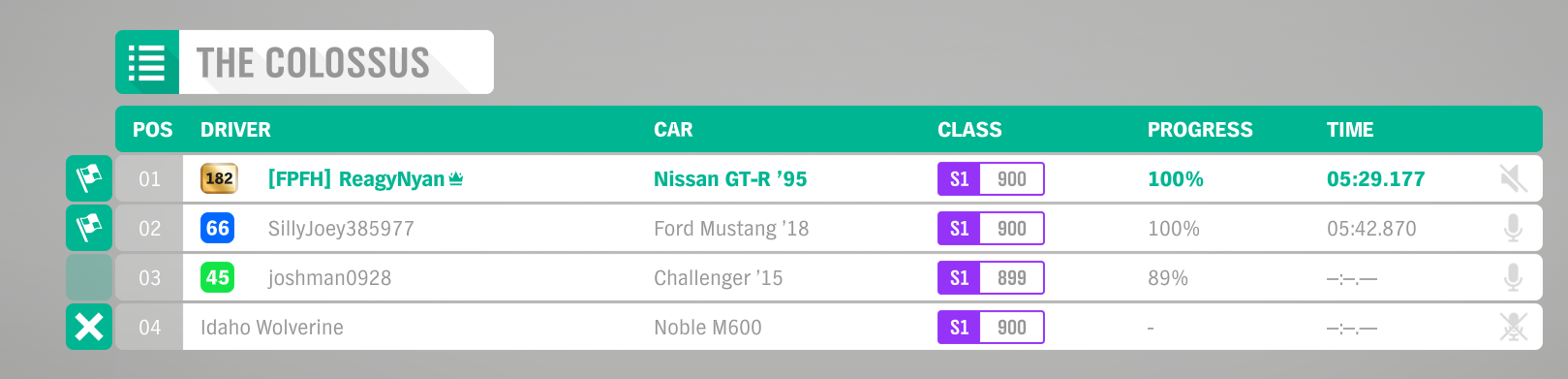Click the X icon beside Idaho Wolverine
This screenshot has height=379, width=1568.
coord(89,327)
